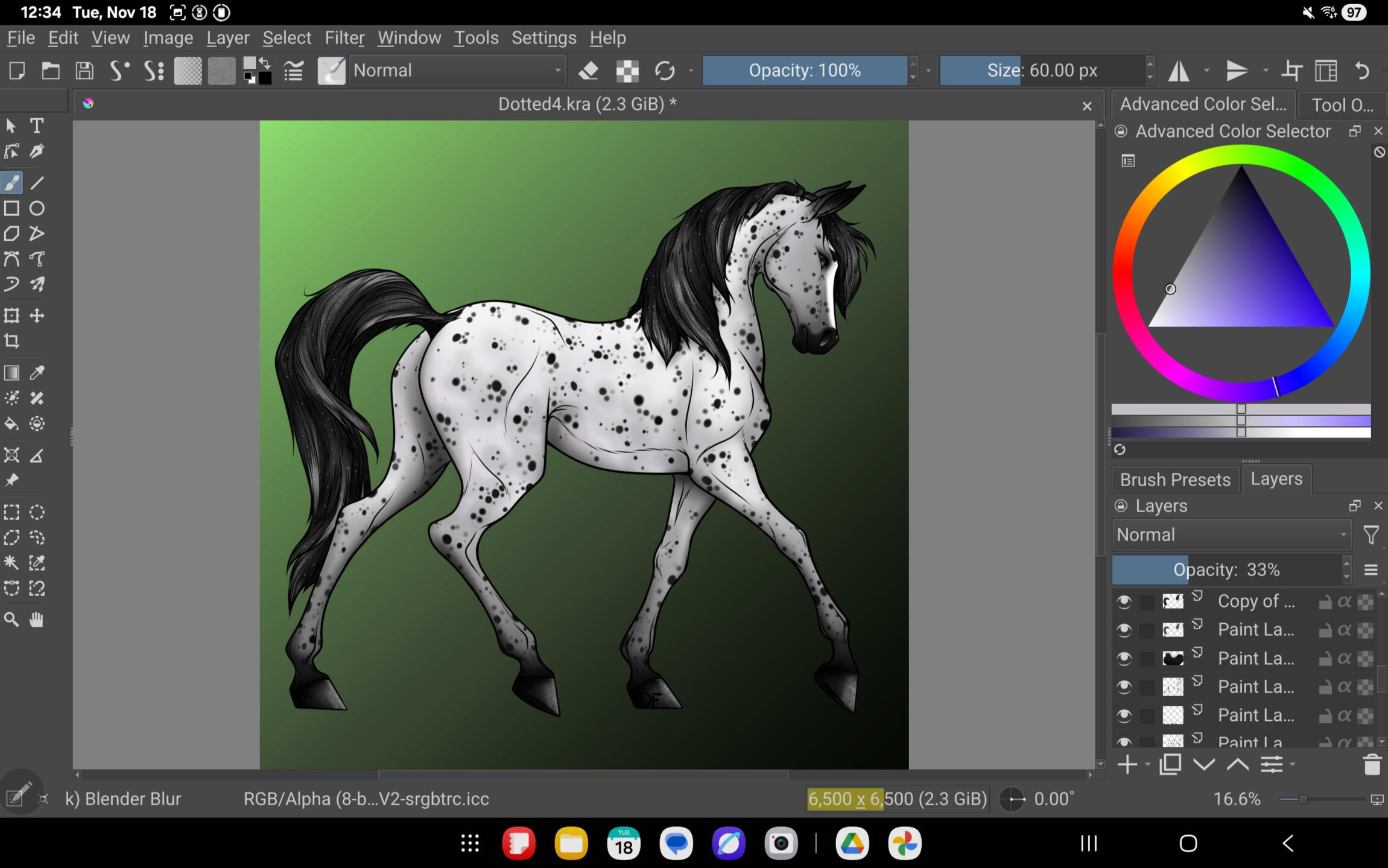1388x868 pixels.
Task: Open the Filter menu
Action: click(344, 38)
